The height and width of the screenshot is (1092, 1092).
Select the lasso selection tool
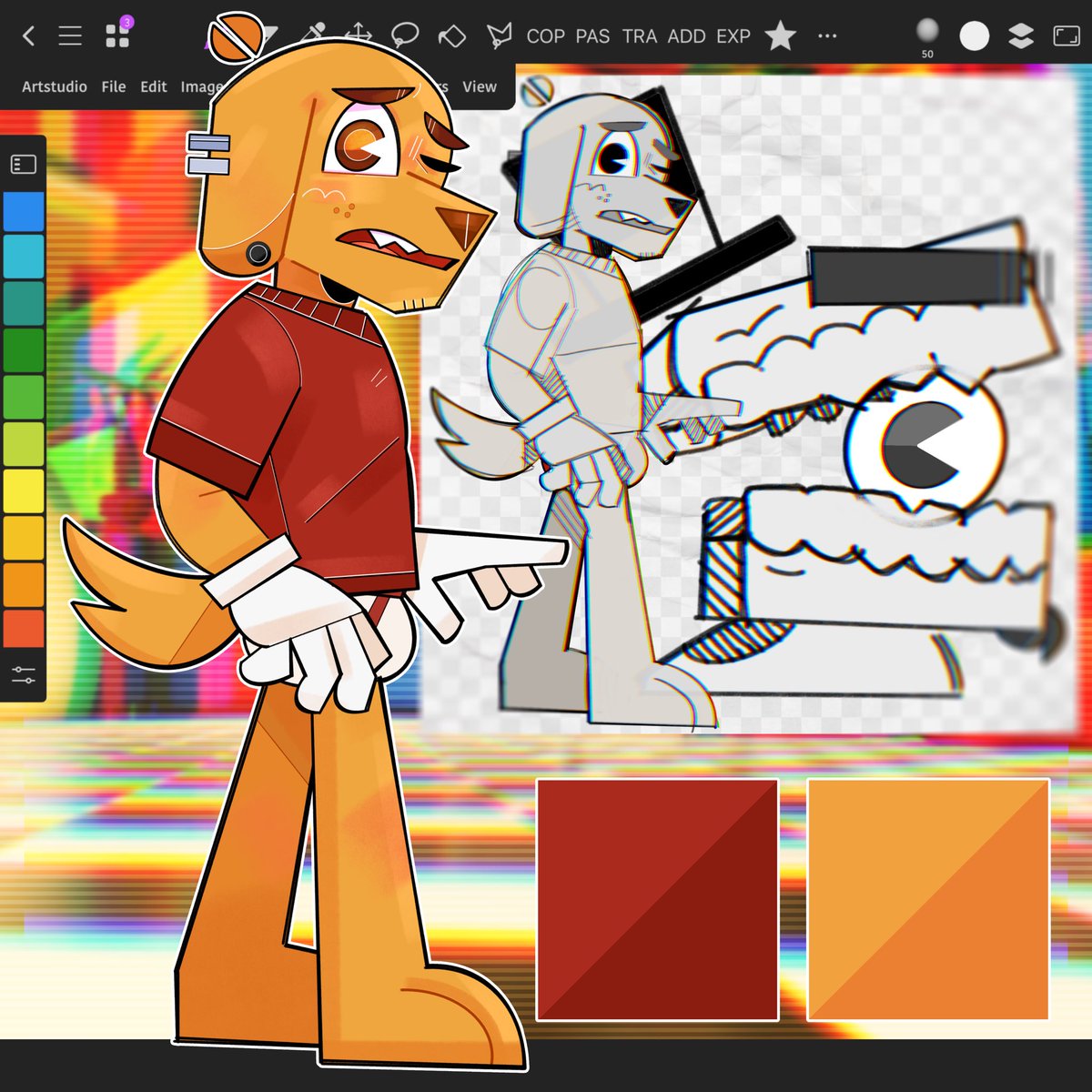405,35
